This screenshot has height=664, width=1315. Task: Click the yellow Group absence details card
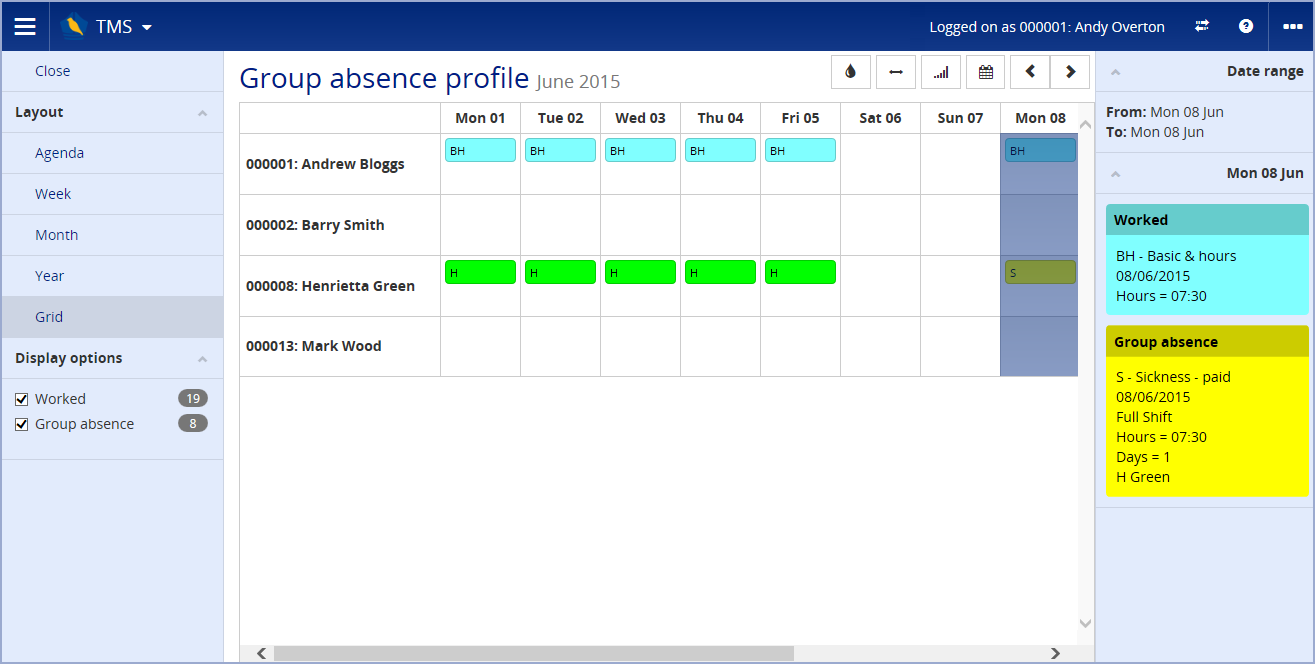(1207, 411)
